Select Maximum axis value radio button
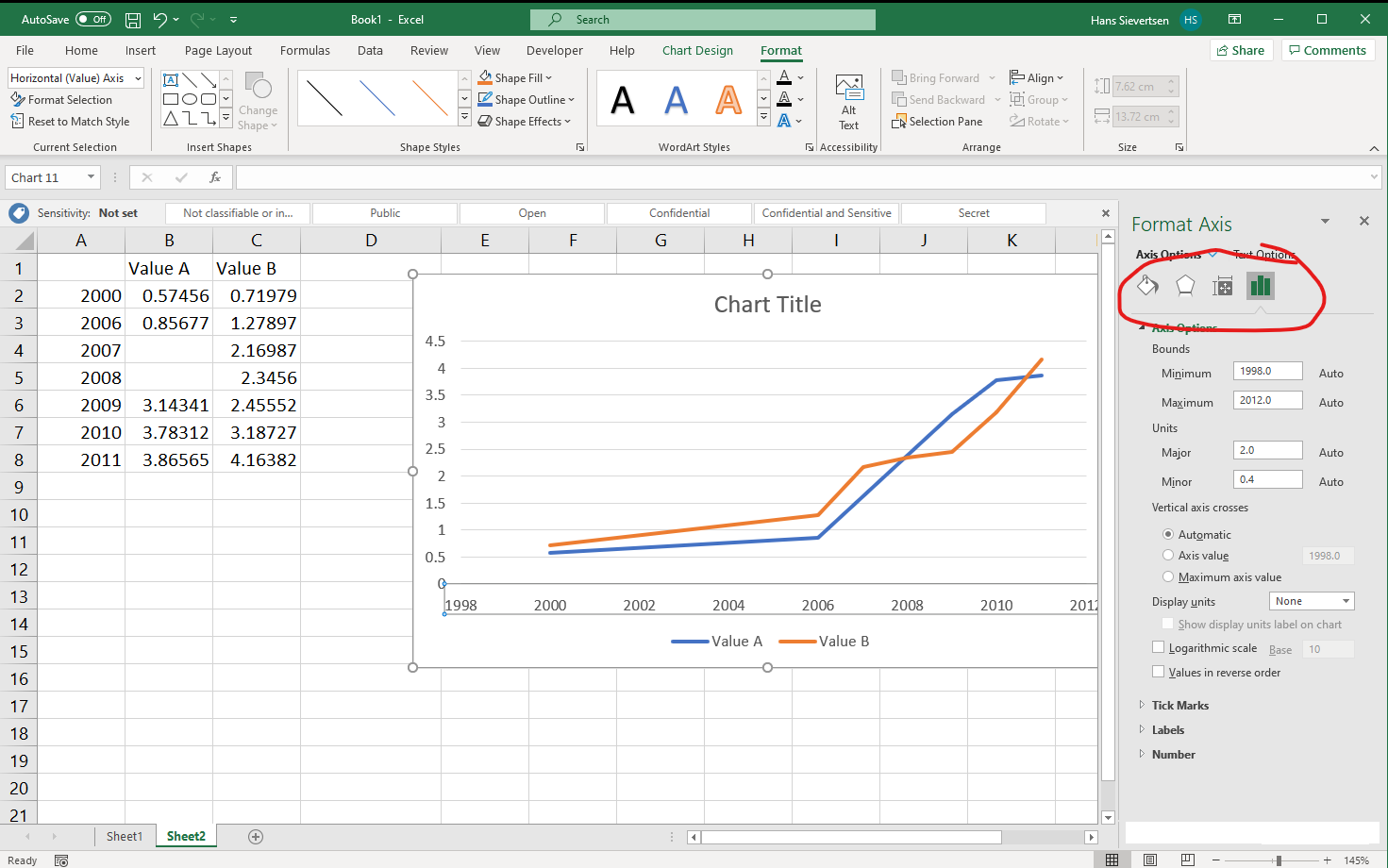1388x868 pixels. click(1168, 577)
